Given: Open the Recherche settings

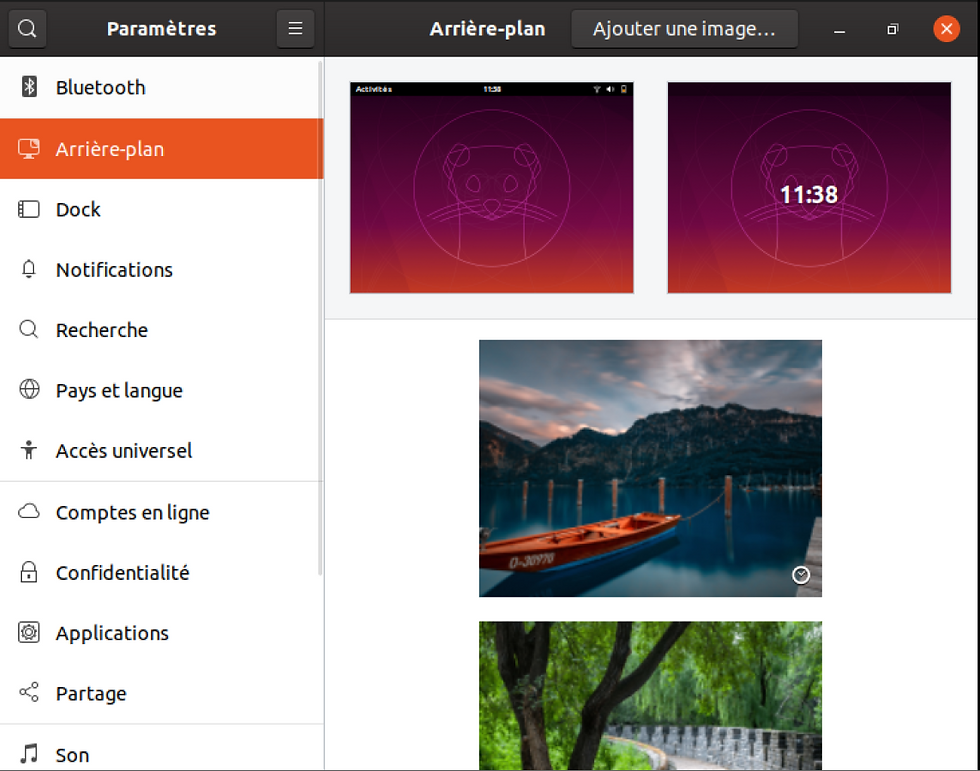Looking at the screenshot, I should pyautogui.click(x=161, y=330).
